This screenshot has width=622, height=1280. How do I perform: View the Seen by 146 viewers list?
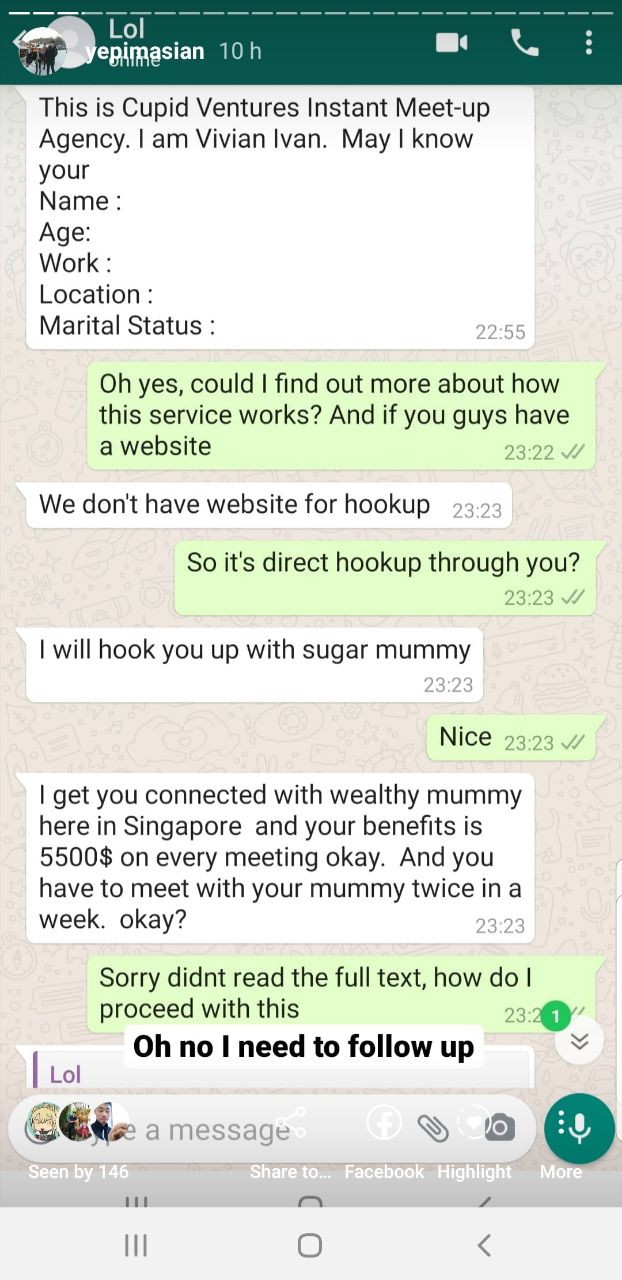78,1172
